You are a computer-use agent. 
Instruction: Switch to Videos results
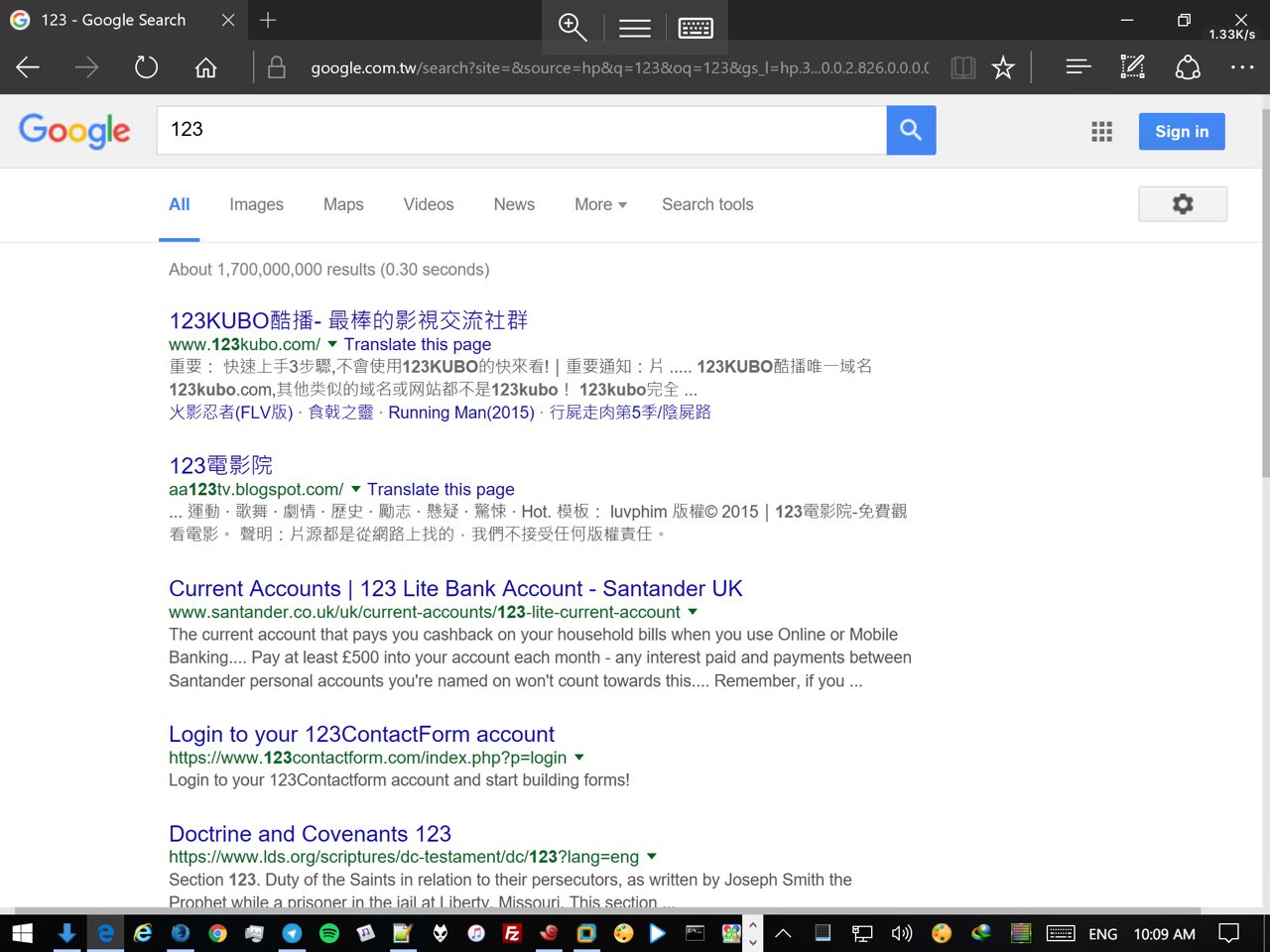coord(429,204)
